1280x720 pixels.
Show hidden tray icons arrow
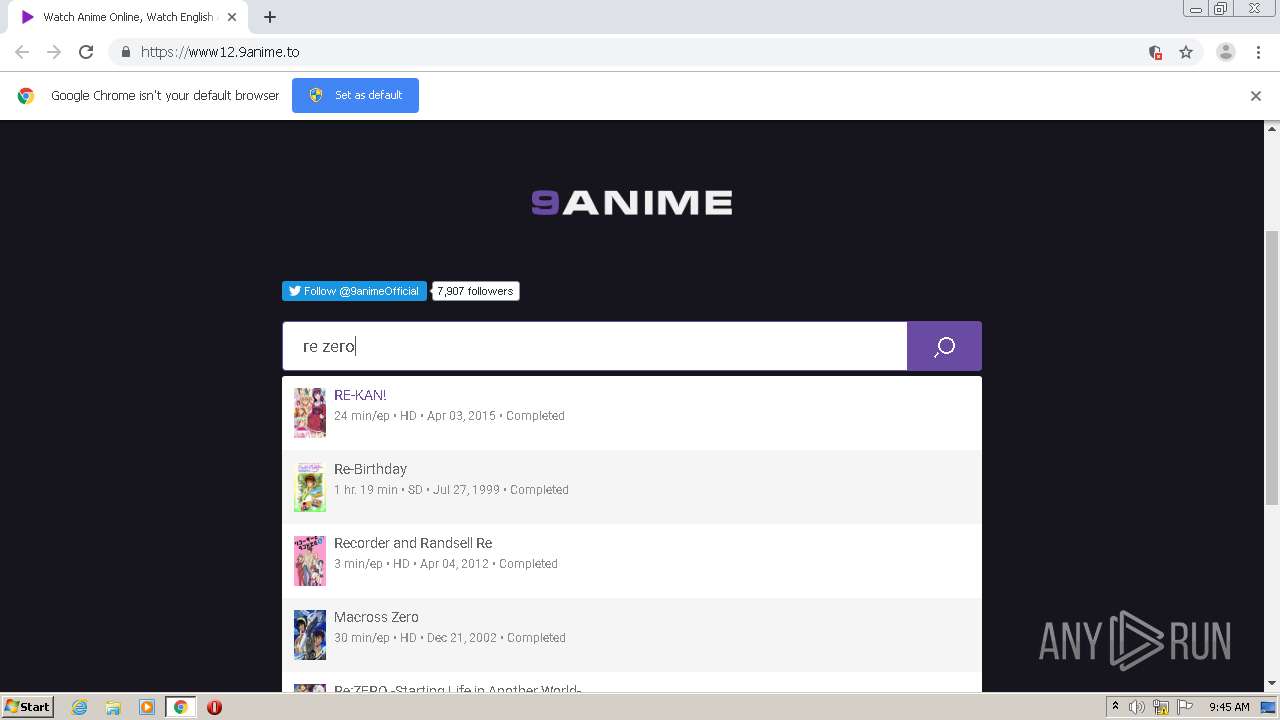(x=1116, y=707)
